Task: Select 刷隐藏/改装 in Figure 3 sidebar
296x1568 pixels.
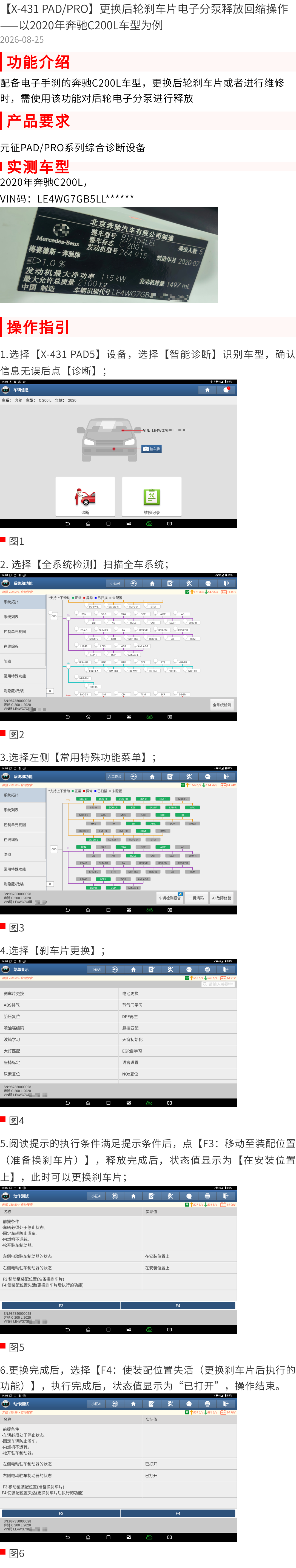Action: 23,884
